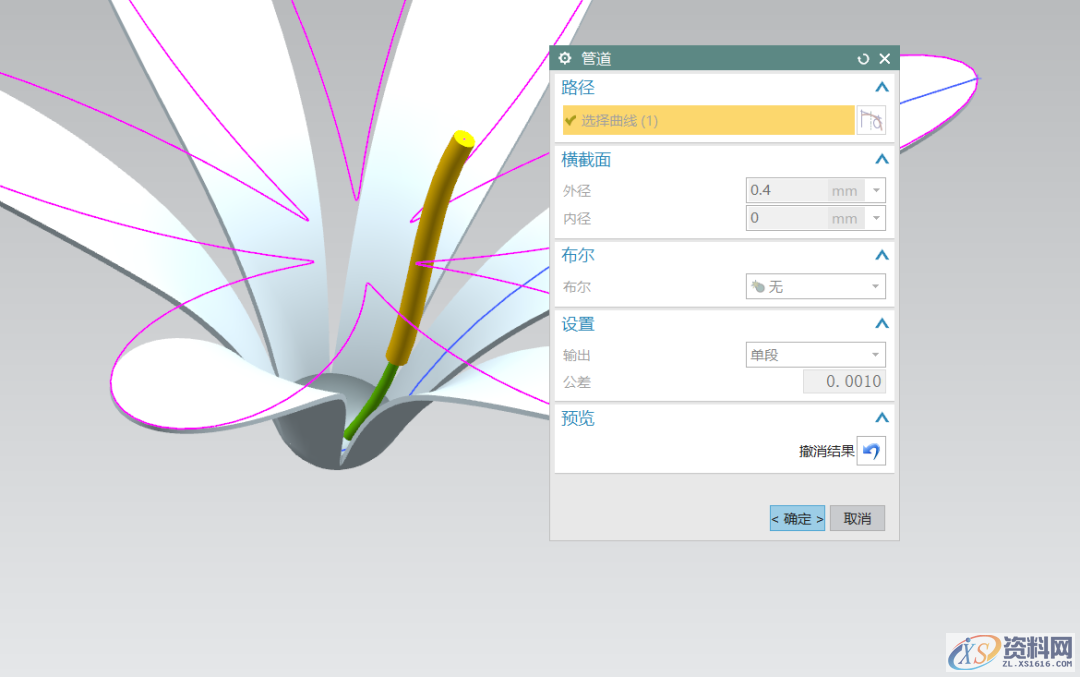Click the 撤消结果 undo arrow icon
Viewport: 1080px width, 677px height.
[871, 451]
